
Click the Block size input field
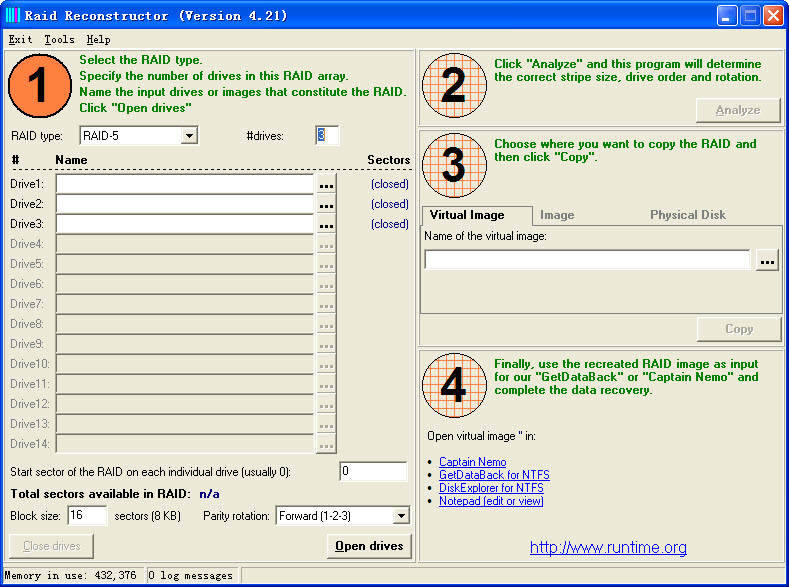tap(87, 516)
